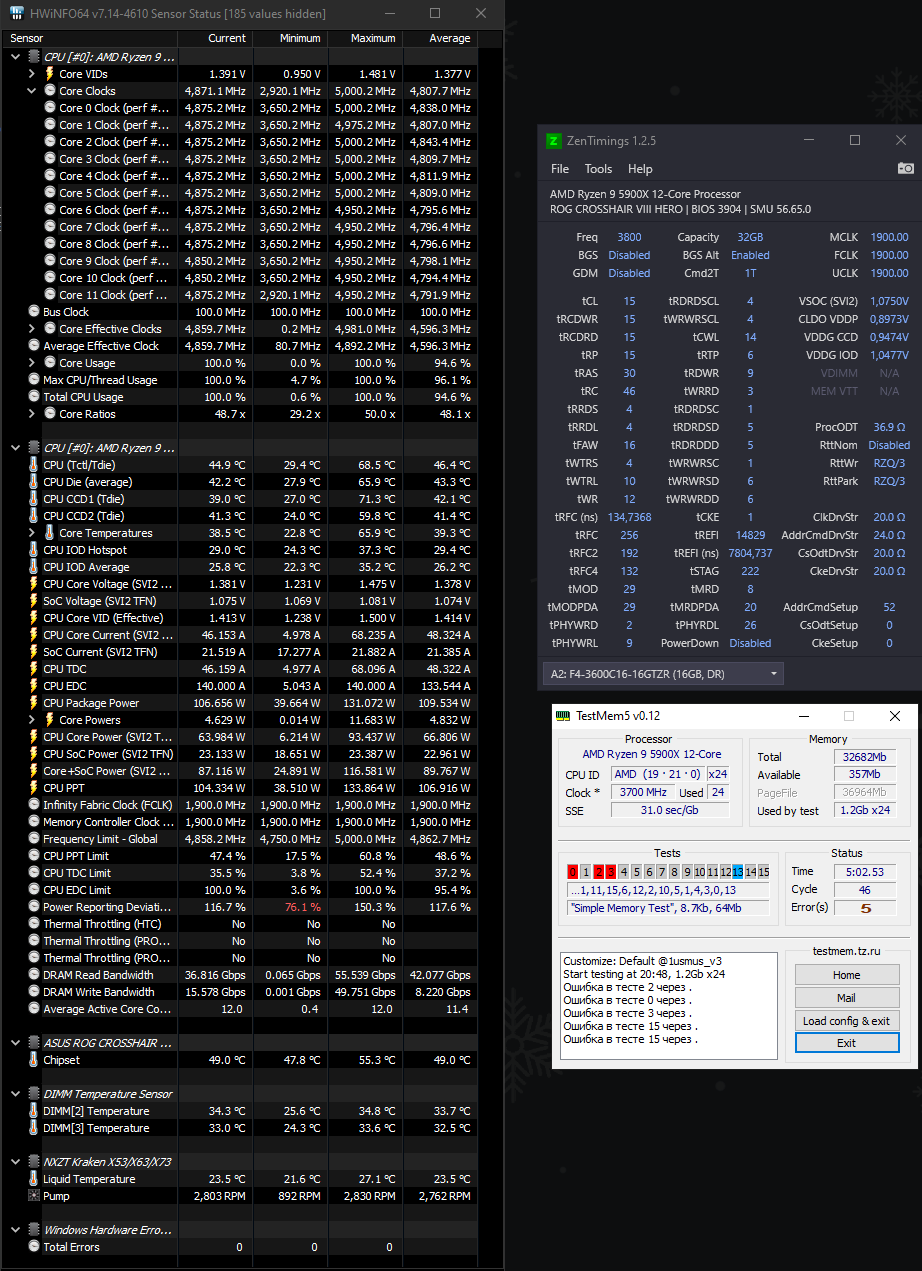The width and height of the screenshot is (922, 1271).
Task: Click the Exit button in TestMem5
Action: click(847, 1043)
